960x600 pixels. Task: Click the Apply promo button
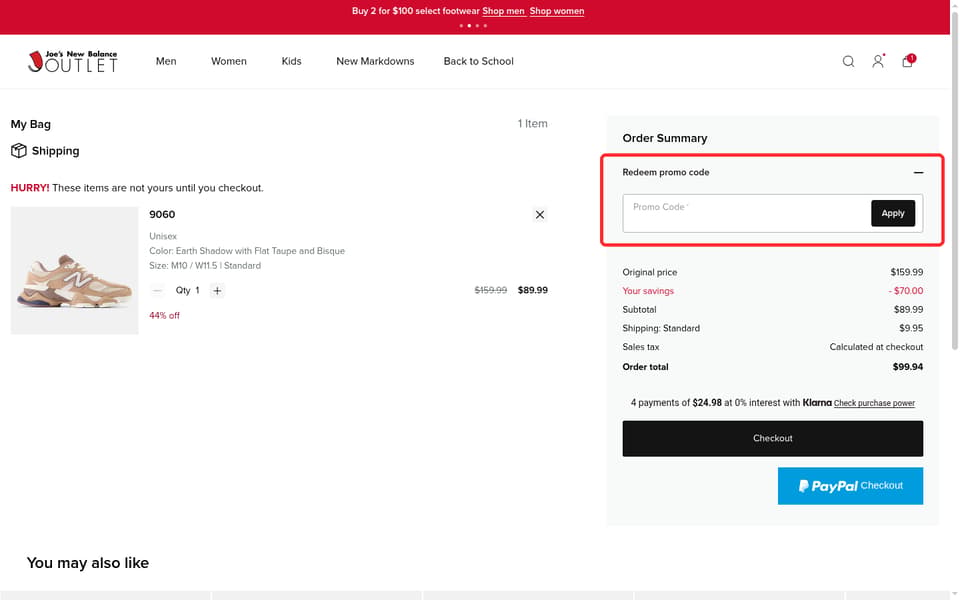click(893, 213)
